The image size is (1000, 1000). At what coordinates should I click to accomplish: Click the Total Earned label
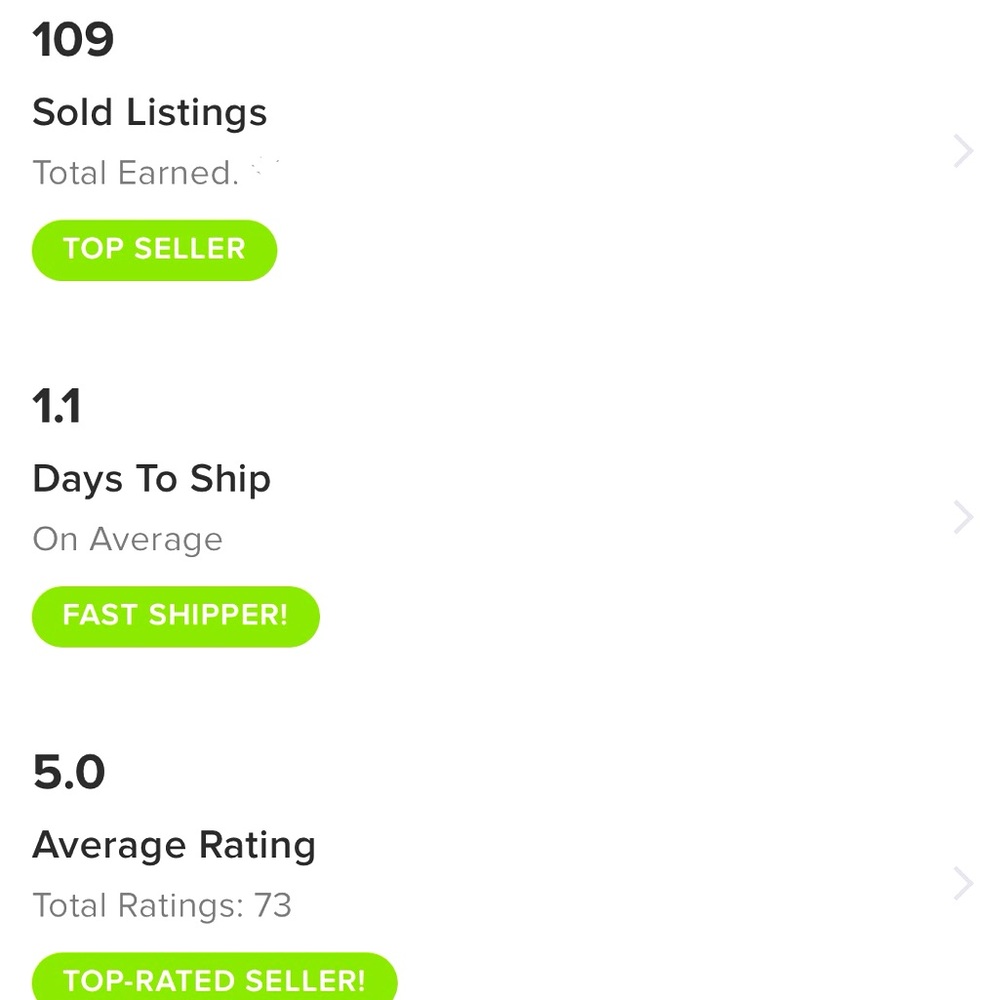click(x=135, y=173)
